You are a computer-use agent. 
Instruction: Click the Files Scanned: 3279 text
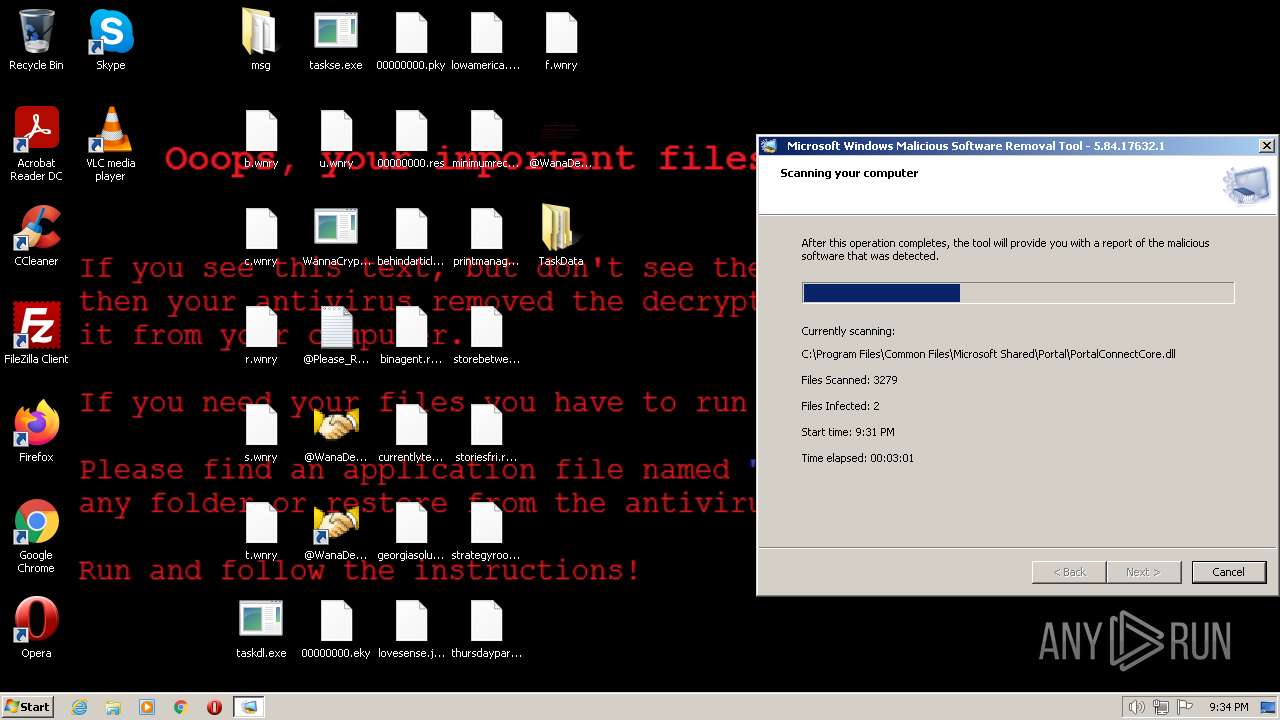pos(849,380)
